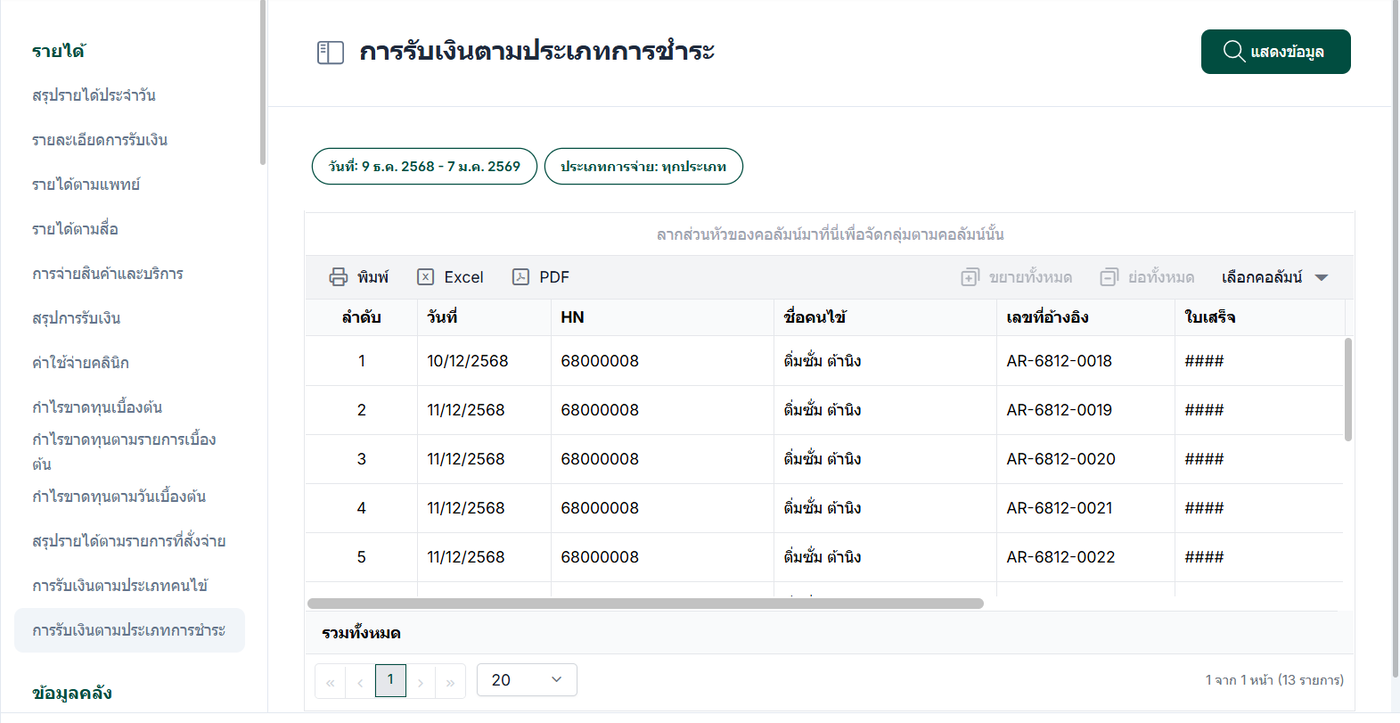
Task: Sort by the ลำดับ column header
Action: (361, 318)
